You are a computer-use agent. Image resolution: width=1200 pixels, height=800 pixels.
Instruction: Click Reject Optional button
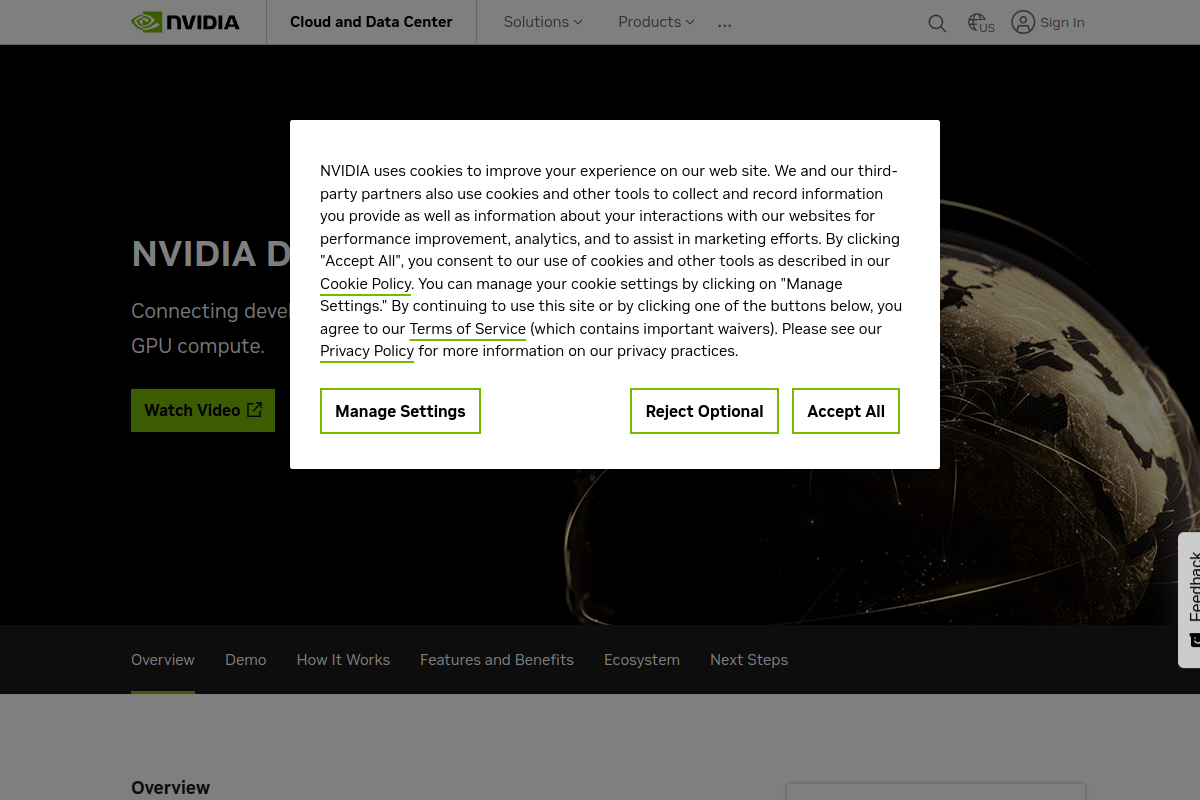[704, 411]
